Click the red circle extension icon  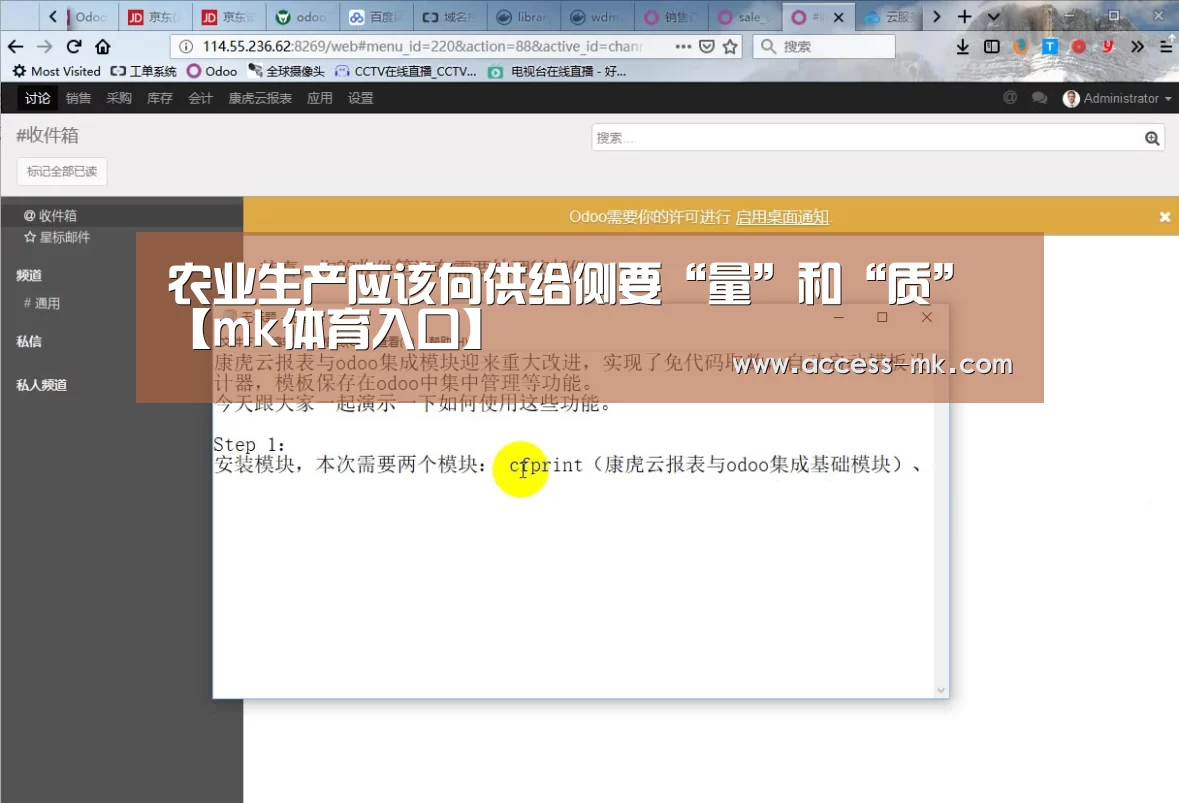coord(1079,47)
